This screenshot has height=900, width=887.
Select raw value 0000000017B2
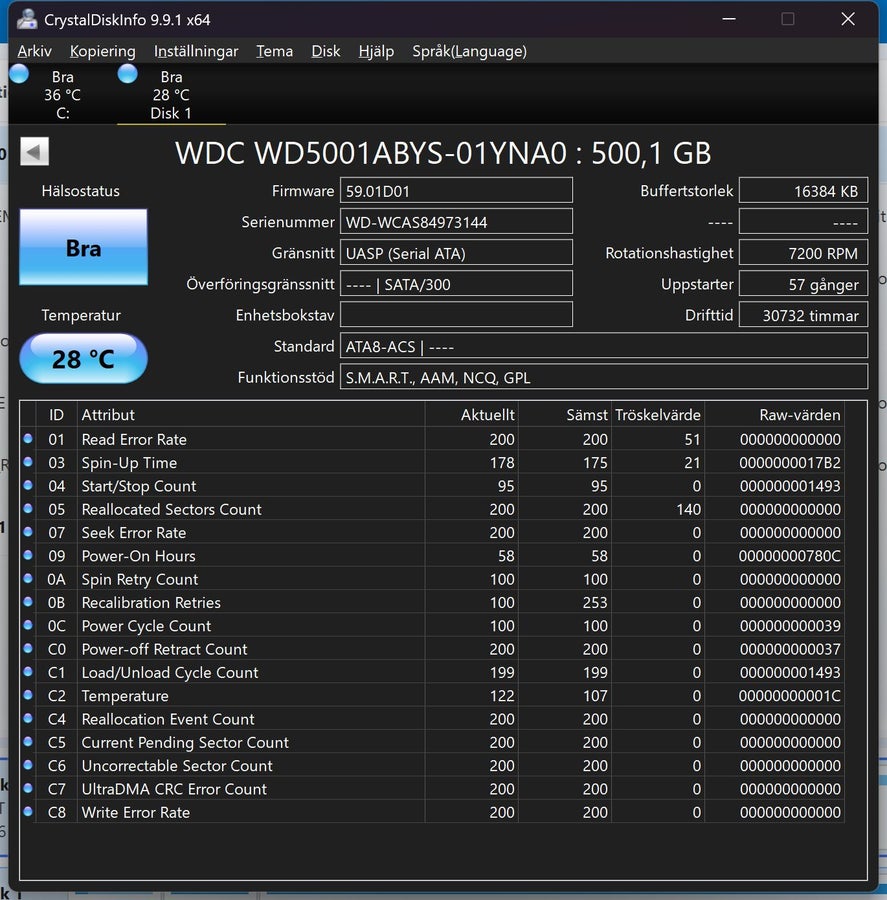point(790,463)
